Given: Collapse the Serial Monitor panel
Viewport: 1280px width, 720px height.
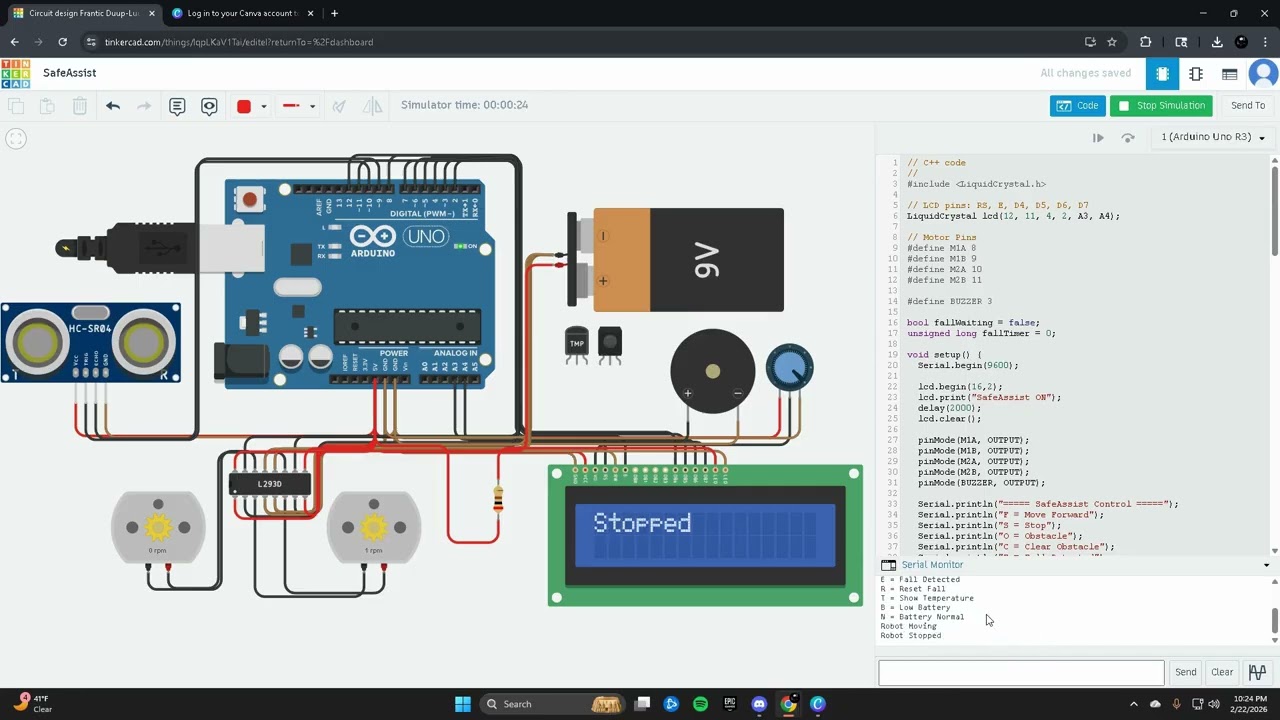Looking at the screenshot, I should pos(1266,565).
